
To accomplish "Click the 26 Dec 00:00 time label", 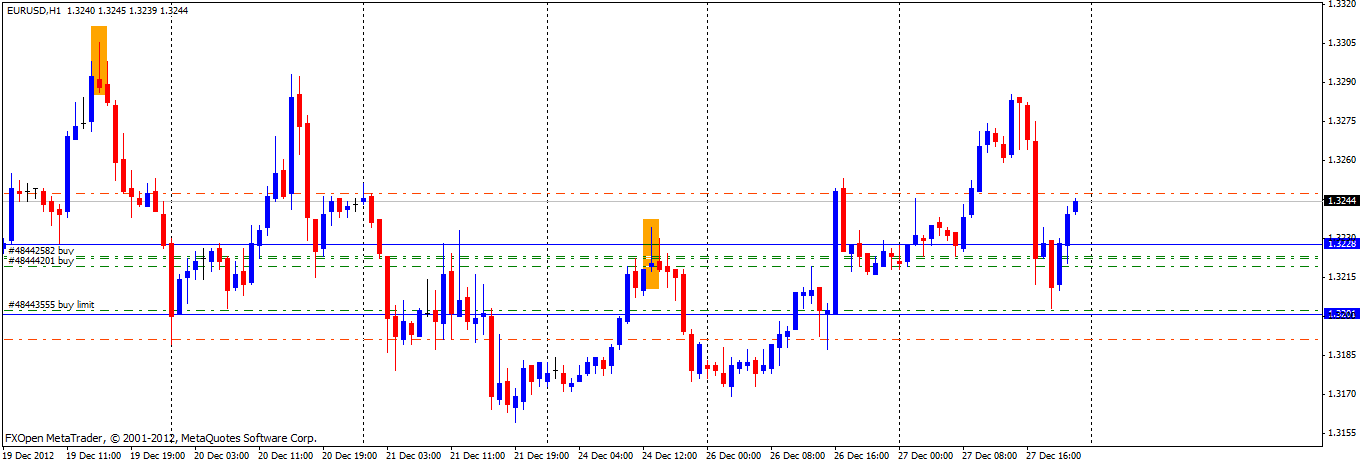I will click(x=734, y=455).
